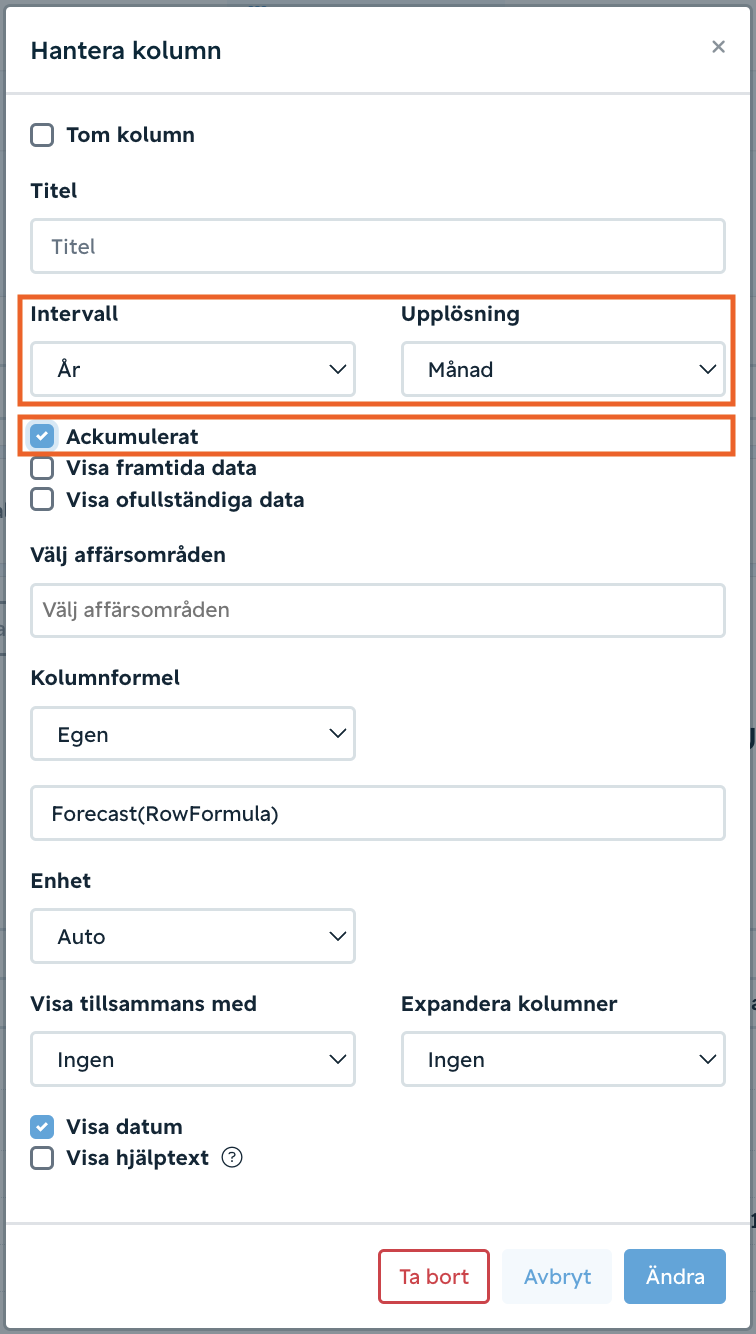Open the Upplösning dropdown showing Månad
This screenshot has height=1334, width=756.
(563, 369)
